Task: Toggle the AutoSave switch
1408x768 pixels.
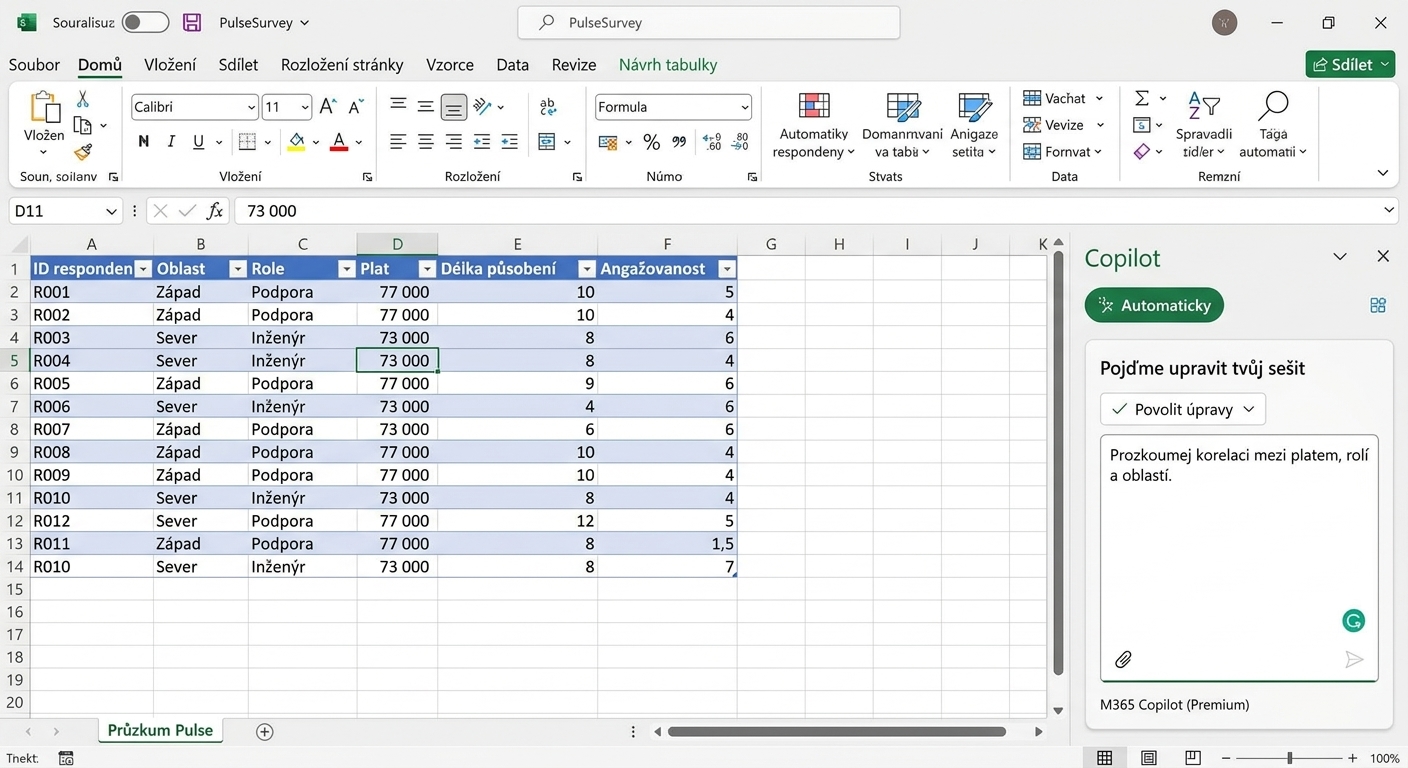Action: [x=145, y=22]
